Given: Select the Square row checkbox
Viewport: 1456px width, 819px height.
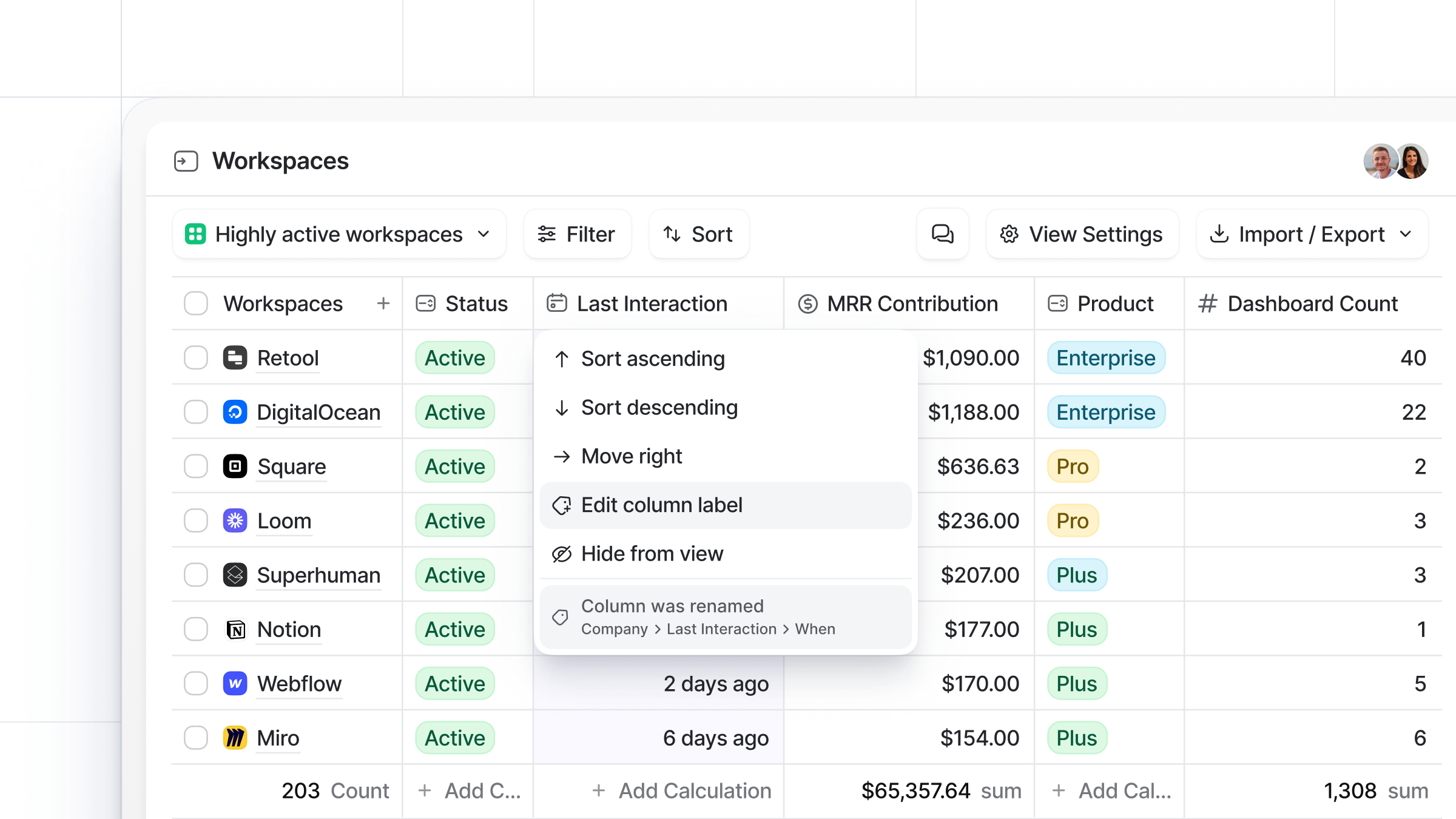Looking at the screenshot, I should click(196, 467).
